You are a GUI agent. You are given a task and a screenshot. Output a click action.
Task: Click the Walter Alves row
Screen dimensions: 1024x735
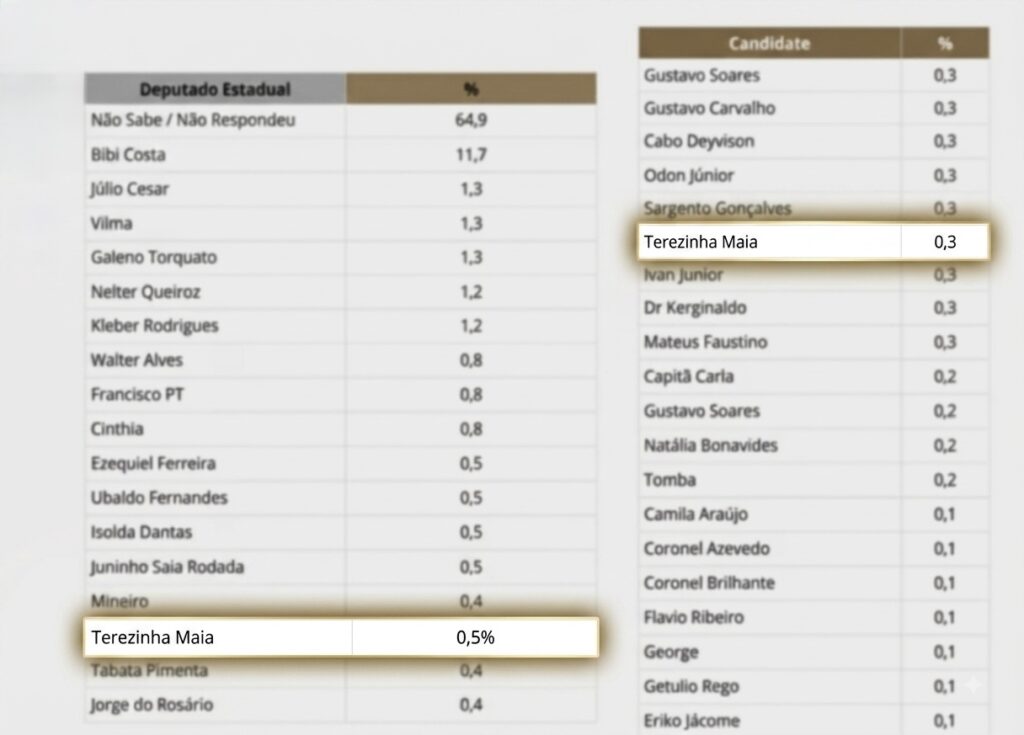(340, 360)
